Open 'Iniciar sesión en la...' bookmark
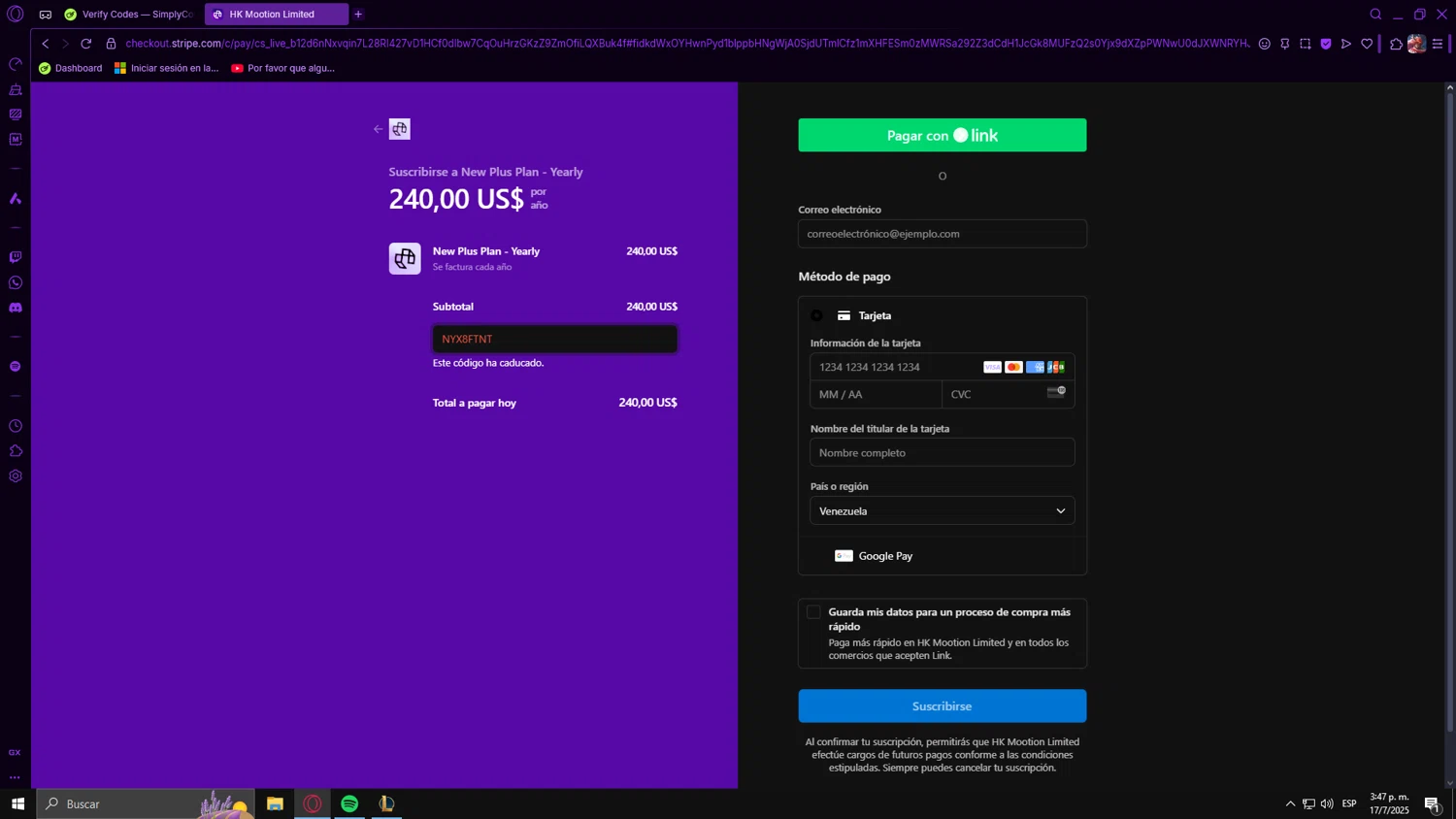 (x=166, y=68)
